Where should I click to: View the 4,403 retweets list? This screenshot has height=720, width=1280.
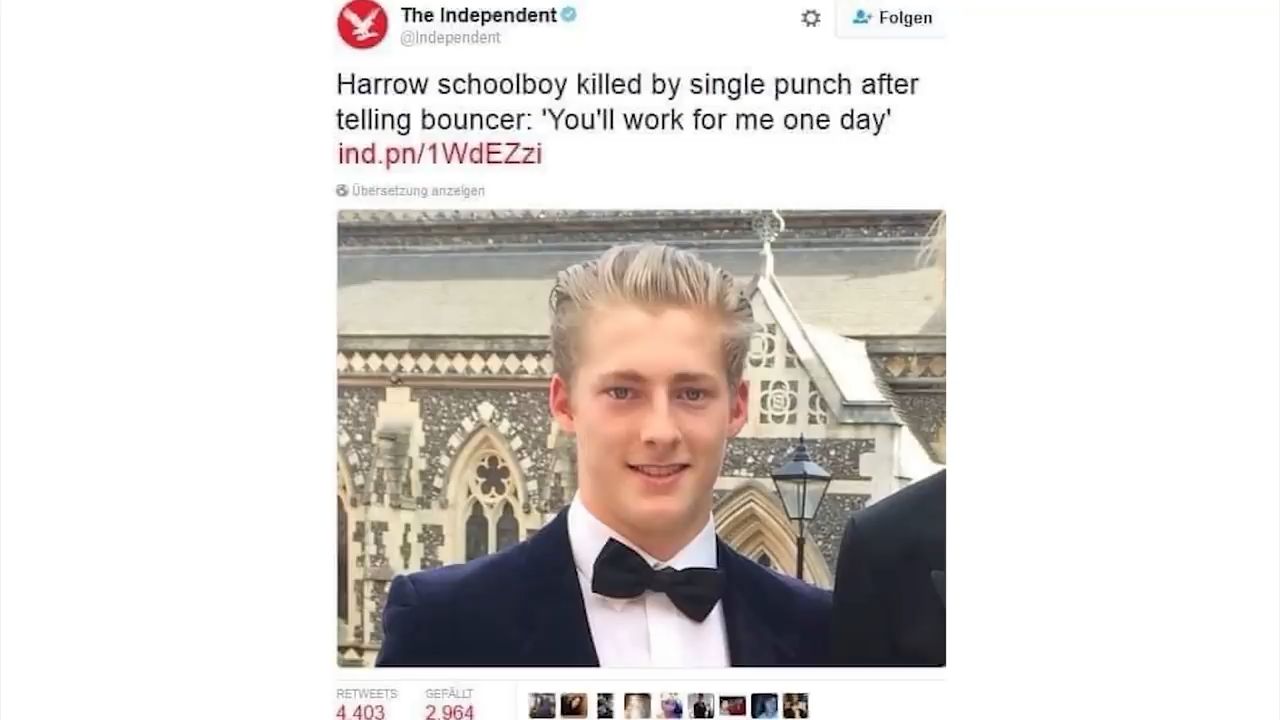(360, 704)
